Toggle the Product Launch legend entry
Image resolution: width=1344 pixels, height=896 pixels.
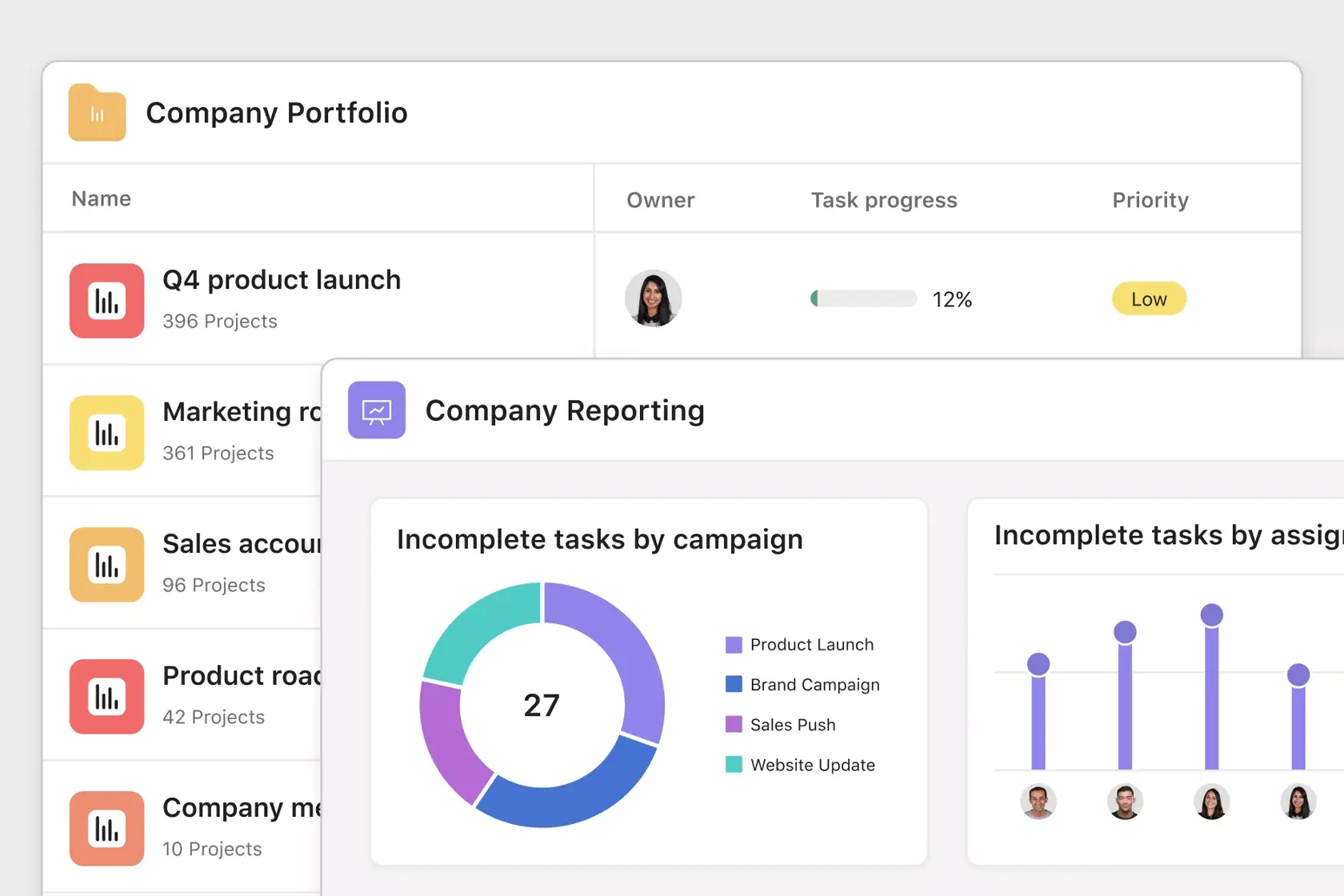pos(799,644)
